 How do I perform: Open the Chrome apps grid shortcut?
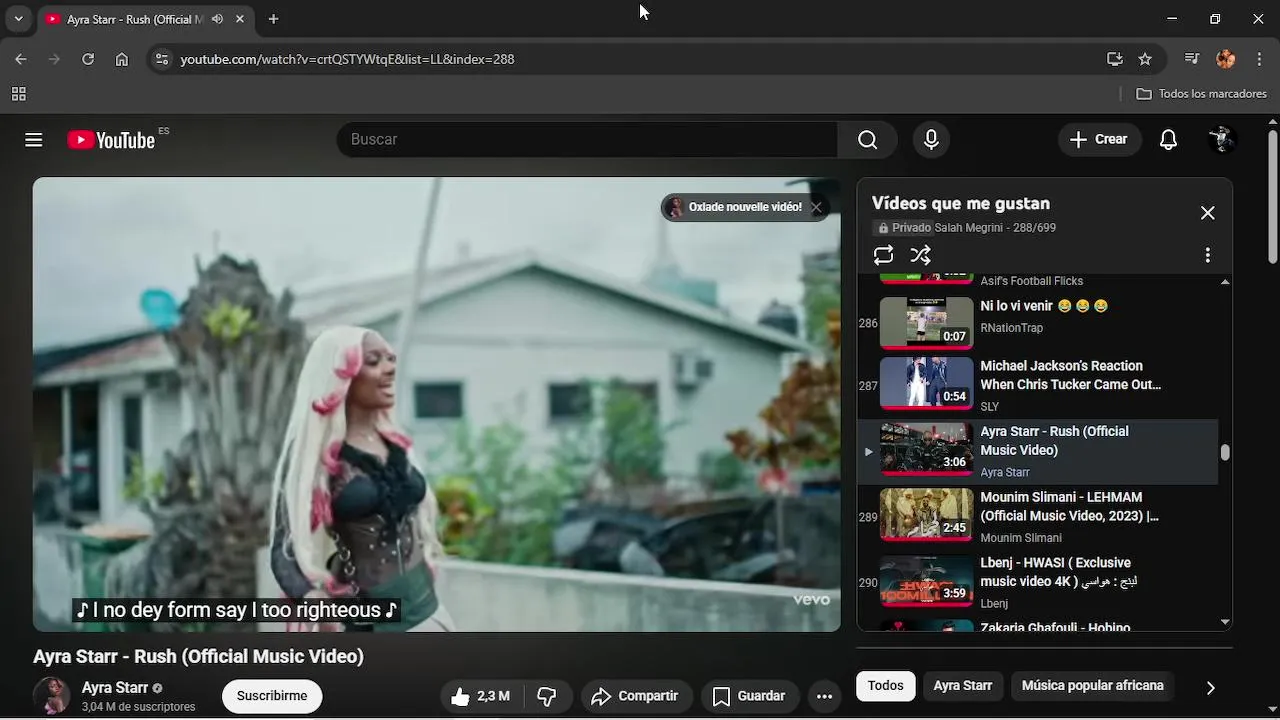pos(18,94)
